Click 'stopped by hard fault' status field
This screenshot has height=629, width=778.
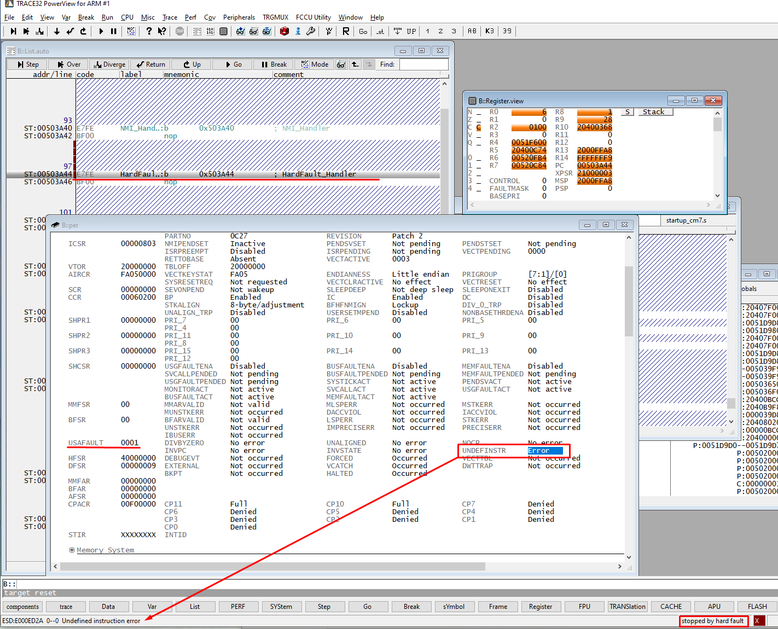pyautogui.click(x=713, y=621)
